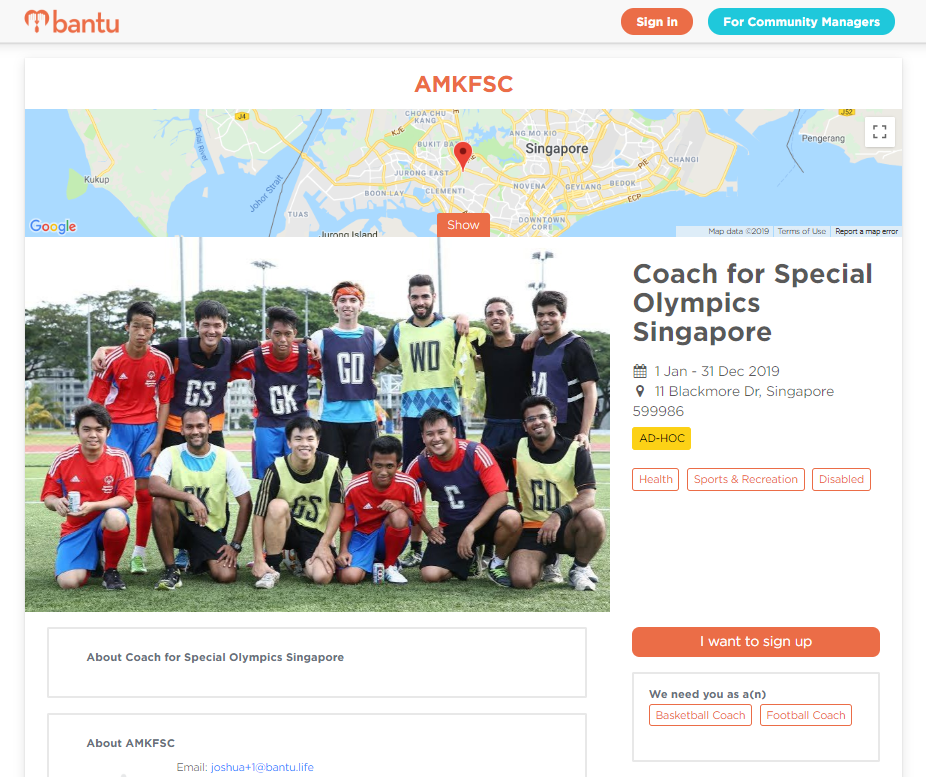Screen dimensions: 926x777
Task: Click the AD-HOC yellow badge
Action: pos(661,439)
